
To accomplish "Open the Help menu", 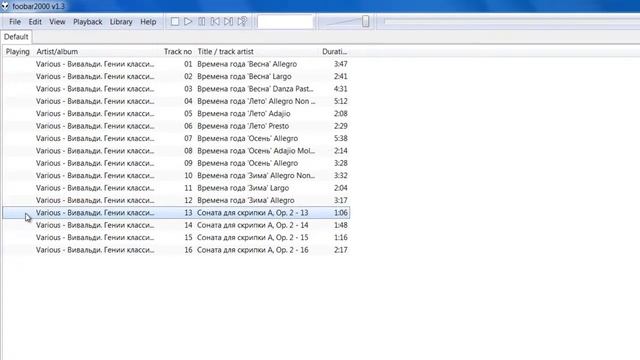I will coord(148,22).
